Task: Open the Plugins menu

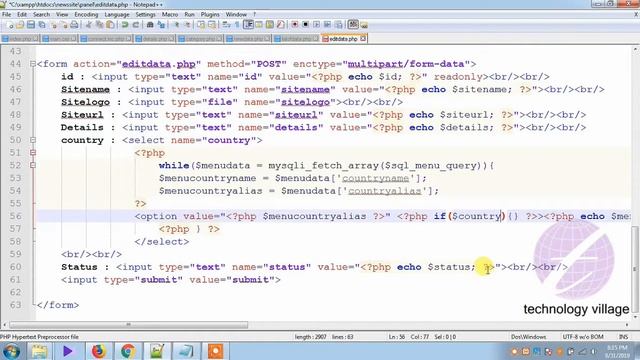Action: pyautogui.click(x=210, y=14)
